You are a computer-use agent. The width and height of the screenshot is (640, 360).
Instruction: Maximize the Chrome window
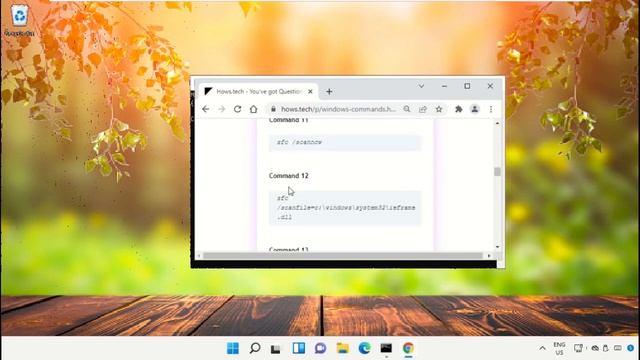tap(467, 86)
